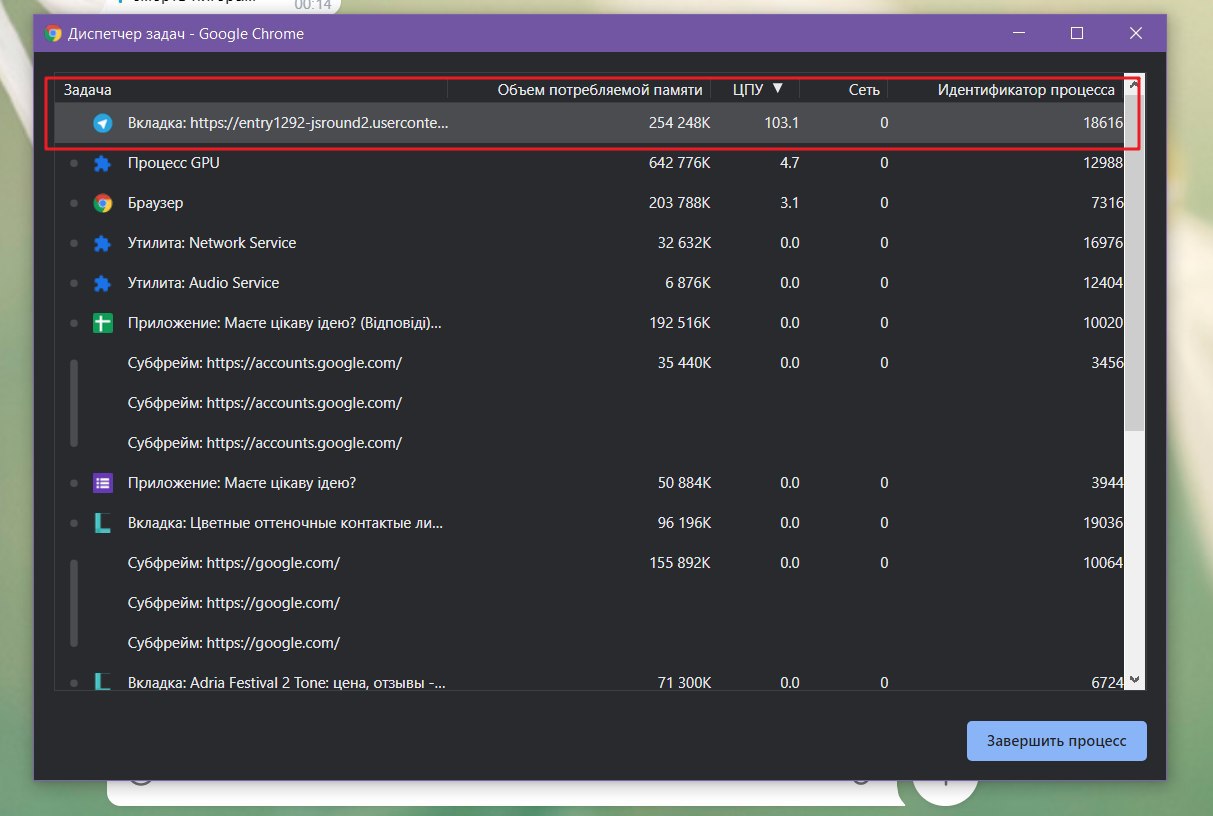Image resolution: width=1213 pixels, height=816 pixels.
Task: Select the Утилита: Network Service row
Action: [x=590, y=243]
